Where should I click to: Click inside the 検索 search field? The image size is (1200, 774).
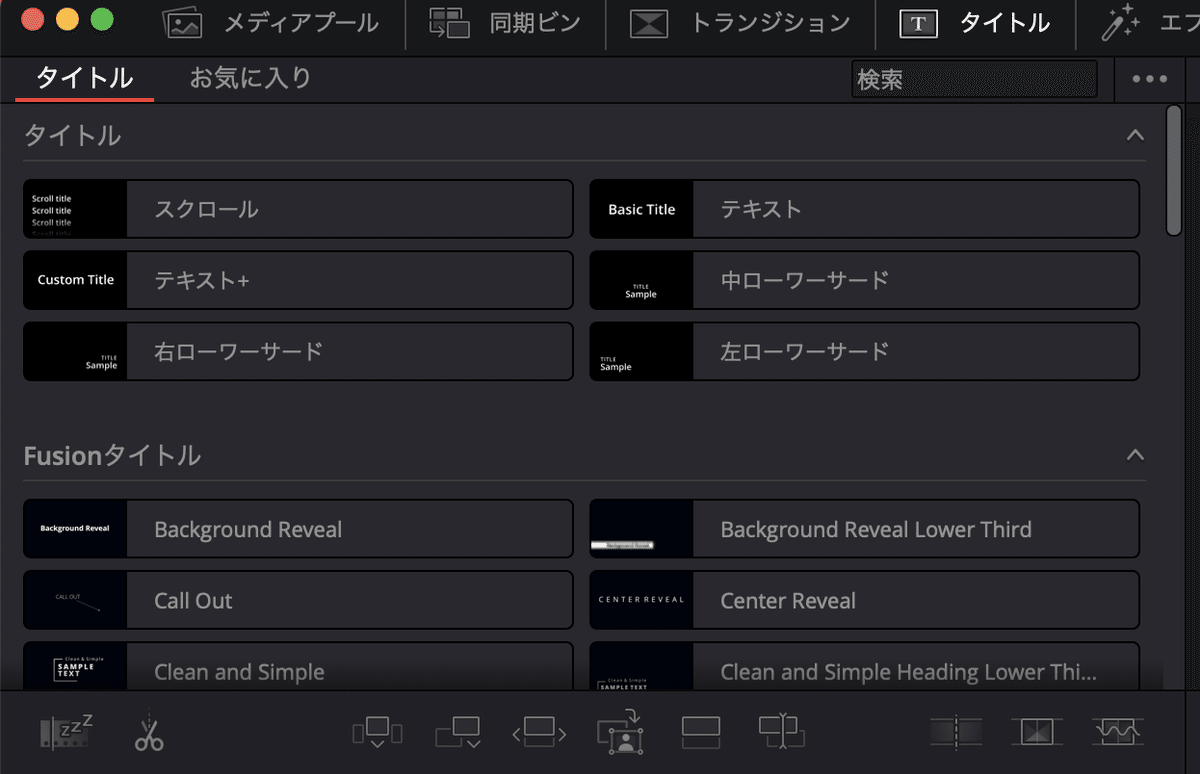tap(975, 79)
